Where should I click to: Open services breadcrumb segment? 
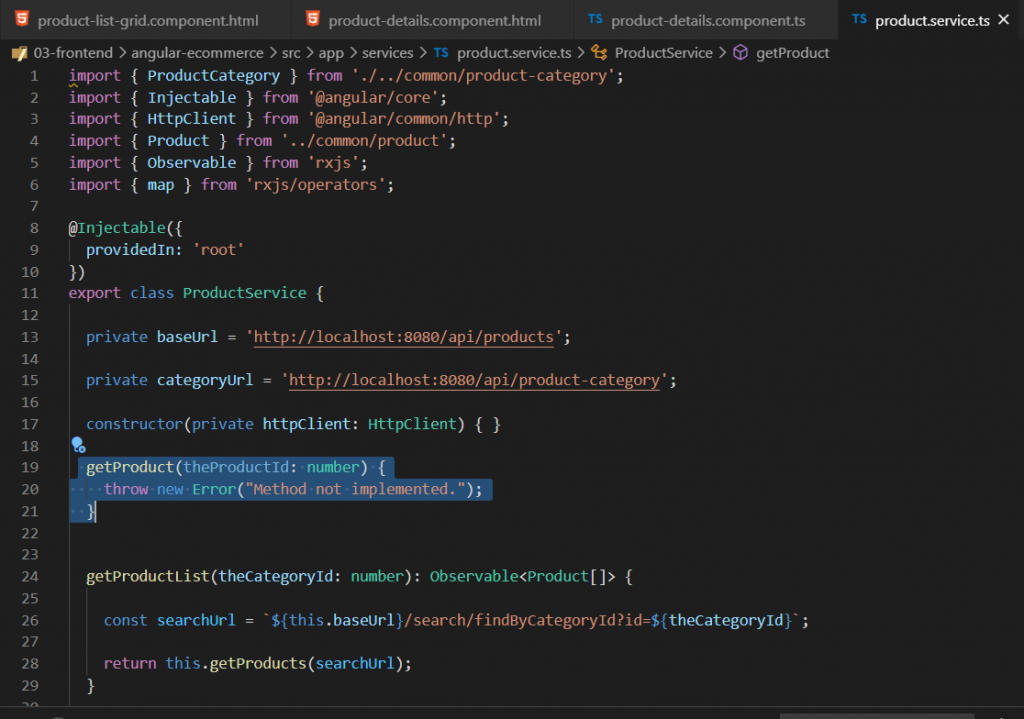(x=388, y=53)
